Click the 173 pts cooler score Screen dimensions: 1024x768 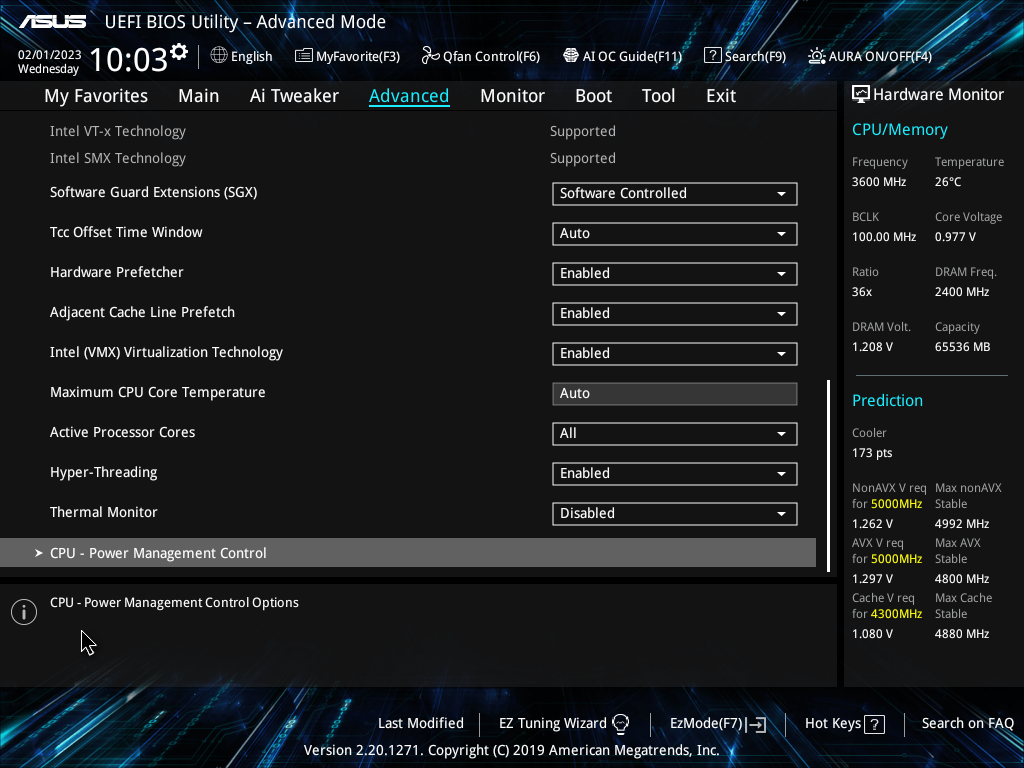(x=872, y=453)
